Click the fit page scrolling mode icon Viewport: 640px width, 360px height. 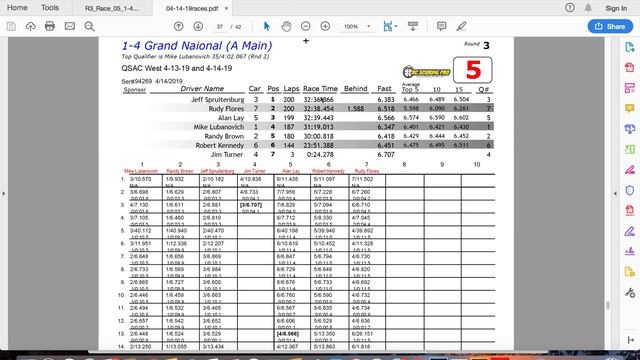[387, 27]
